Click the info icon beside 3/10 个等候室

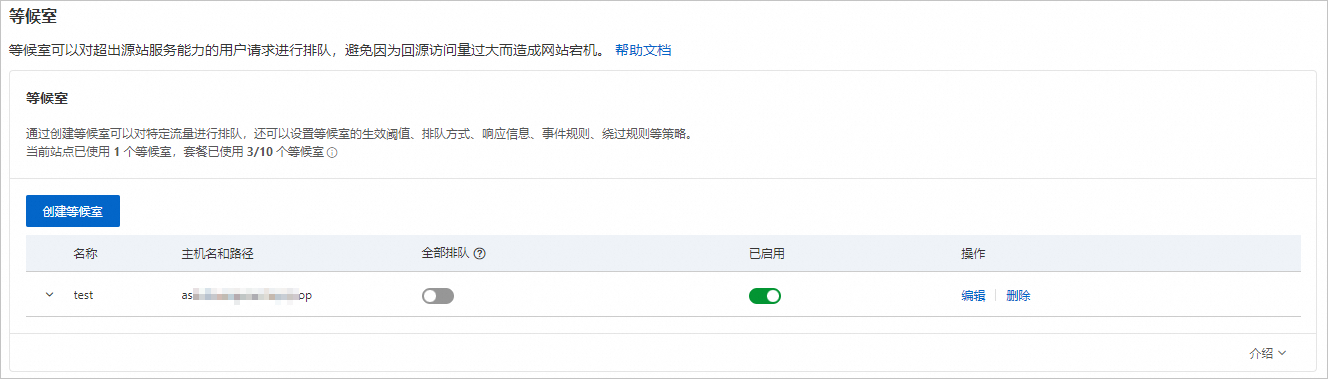[332, 153]
